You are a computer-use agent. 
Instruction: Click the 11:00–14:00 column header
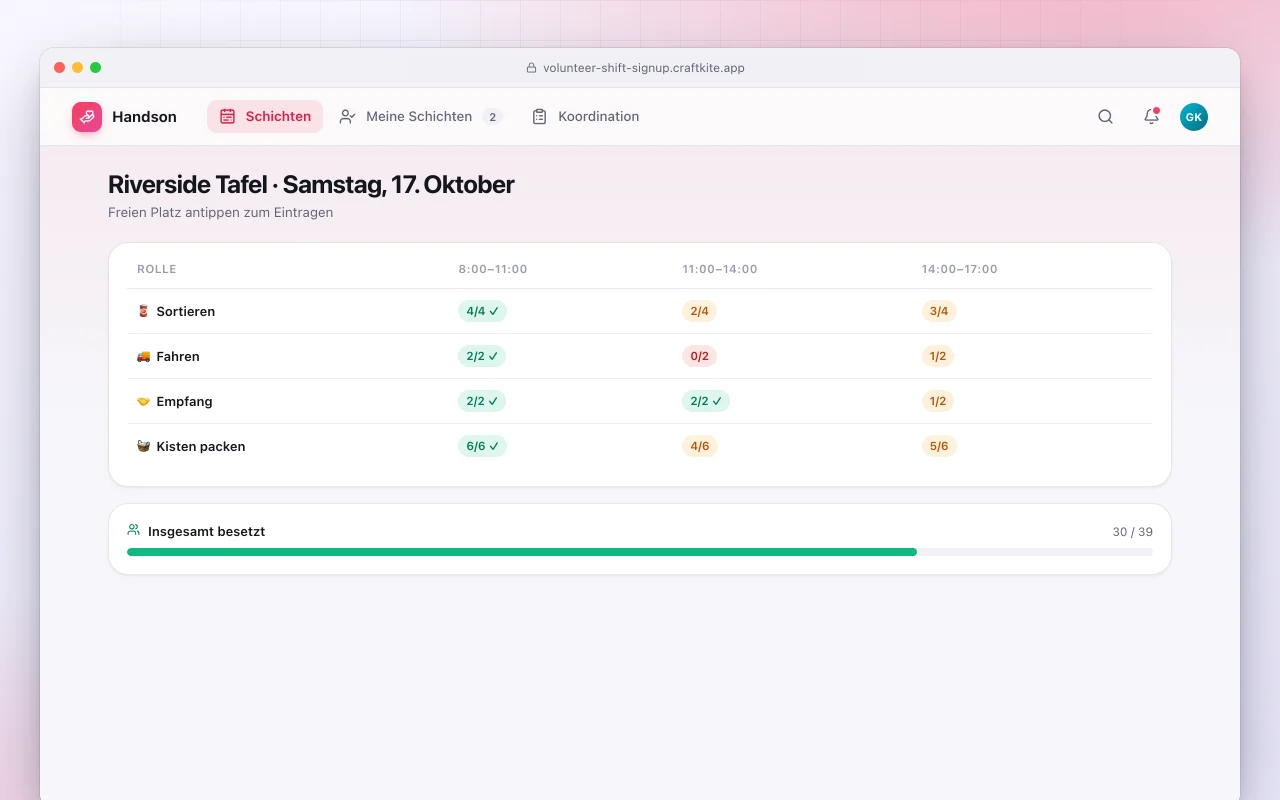click(x=720, y=269)
